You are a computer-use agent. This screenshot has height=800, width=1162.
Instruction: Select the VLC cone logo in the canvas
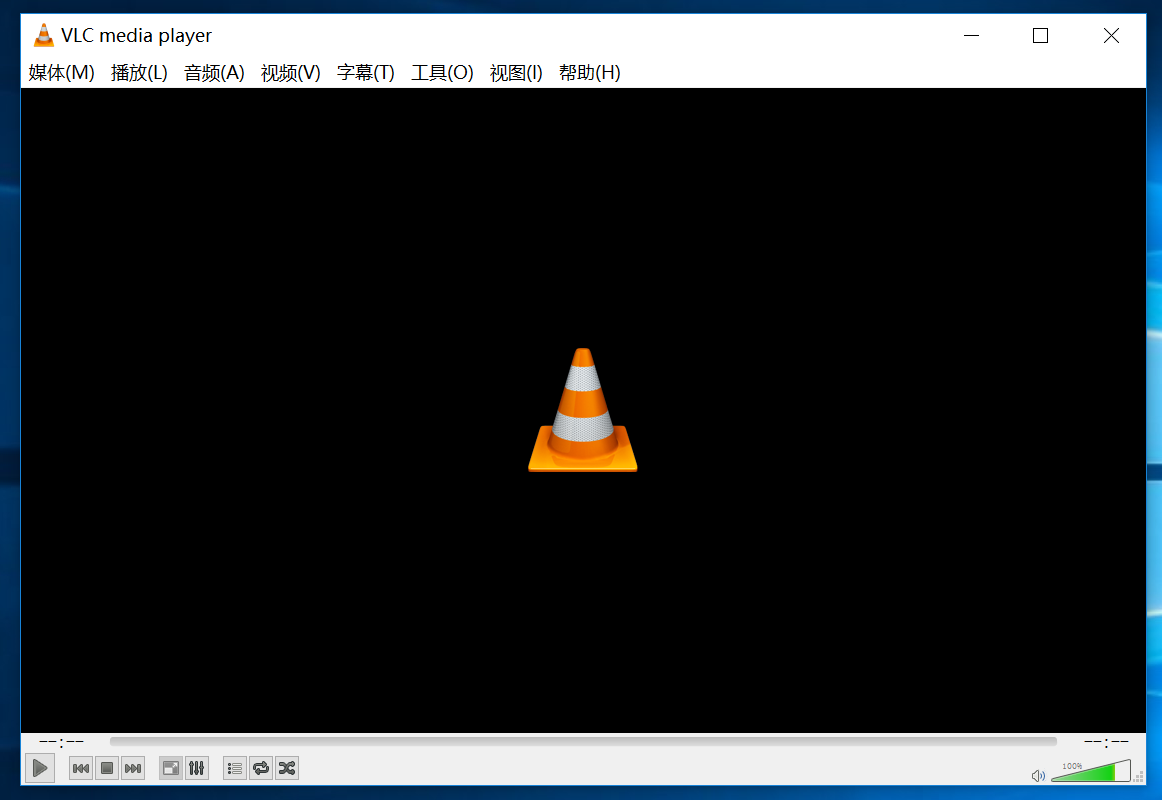click(x=583, y=410)
